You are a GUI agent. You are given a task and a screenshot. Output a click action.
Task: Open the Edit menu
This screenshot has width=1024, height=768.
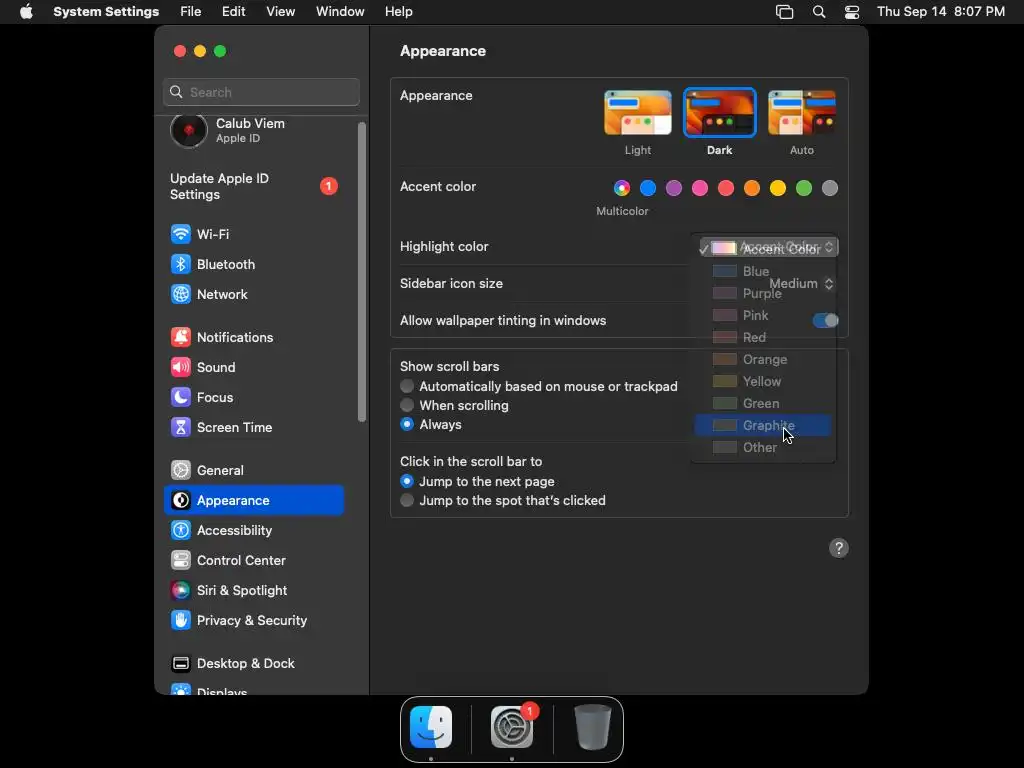coord(233,12)
